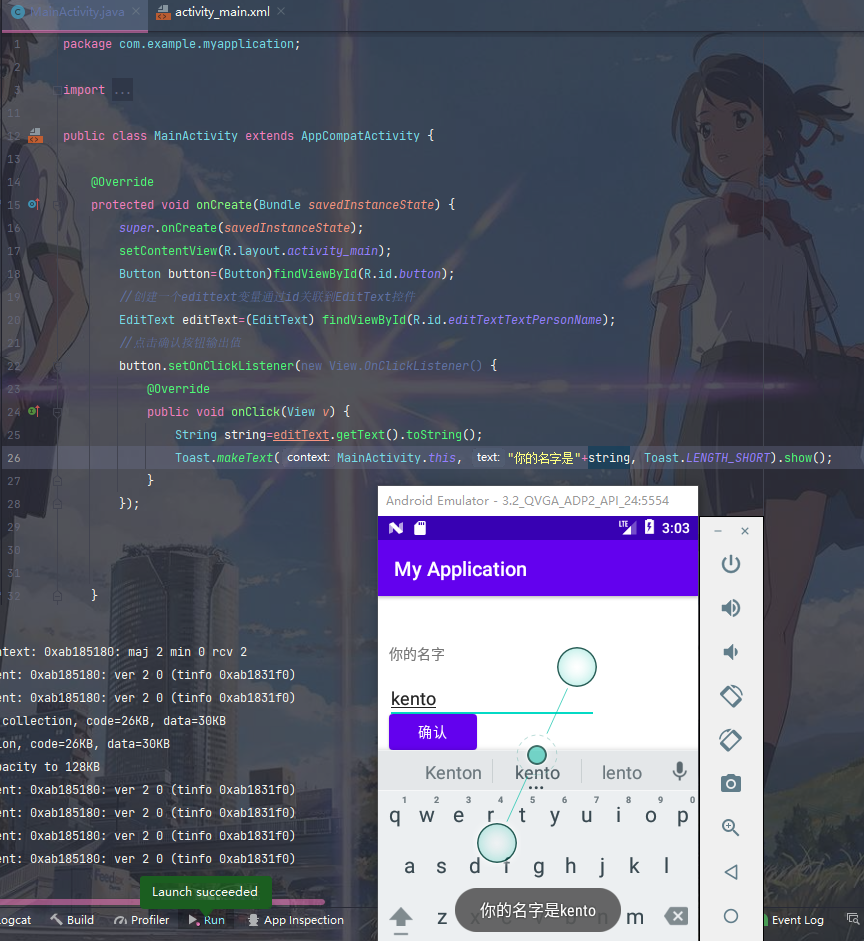Click the Launch succeeded notification balloon

click(205, 892)
